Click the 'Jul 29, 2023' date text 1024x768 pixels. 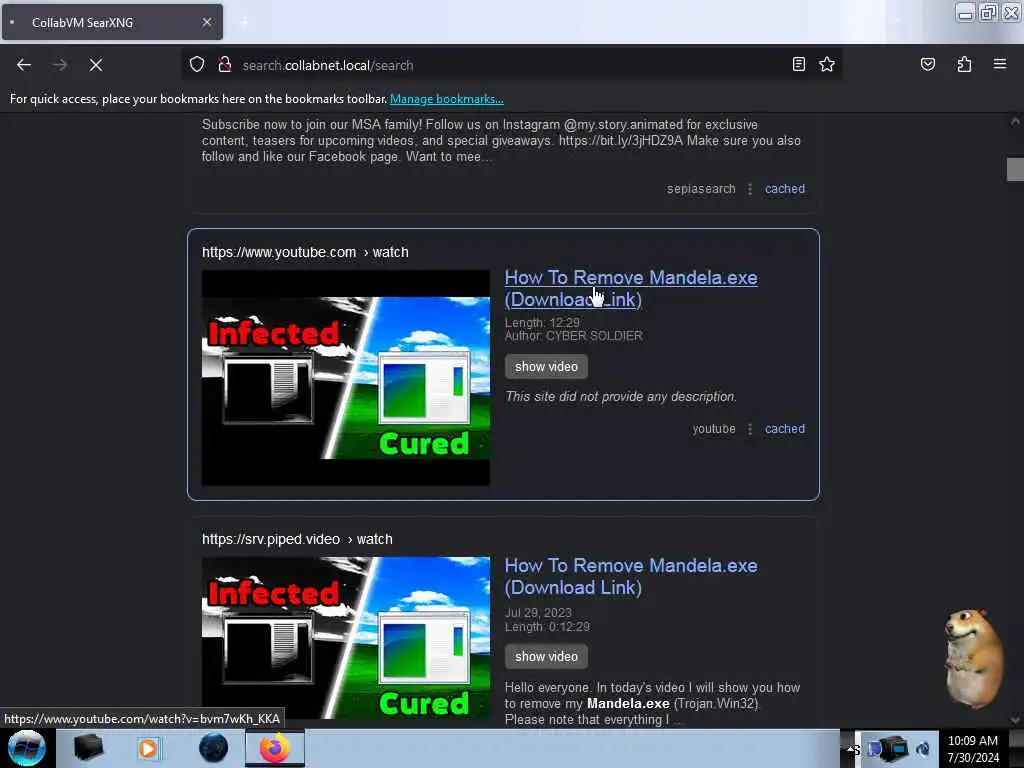point(538,613)
